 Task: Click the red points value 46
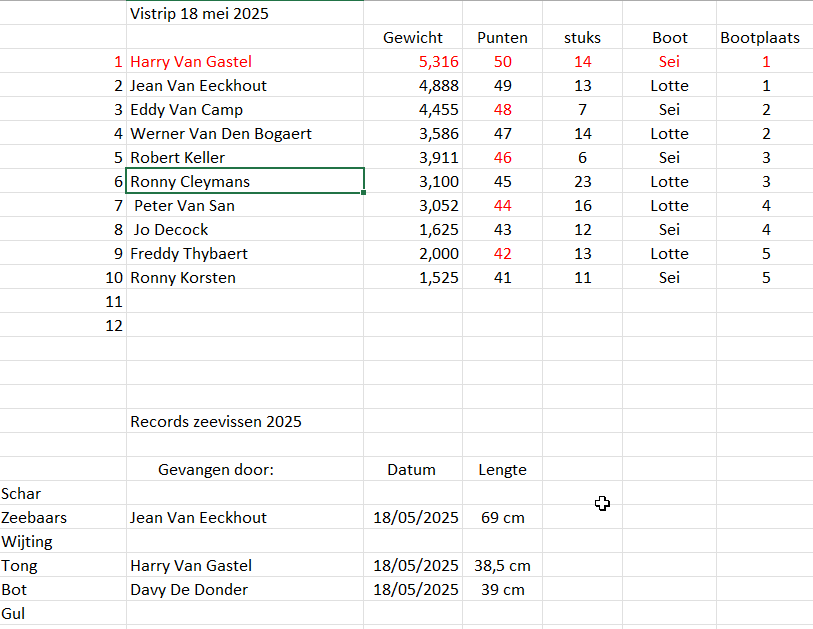click(502, 158)
